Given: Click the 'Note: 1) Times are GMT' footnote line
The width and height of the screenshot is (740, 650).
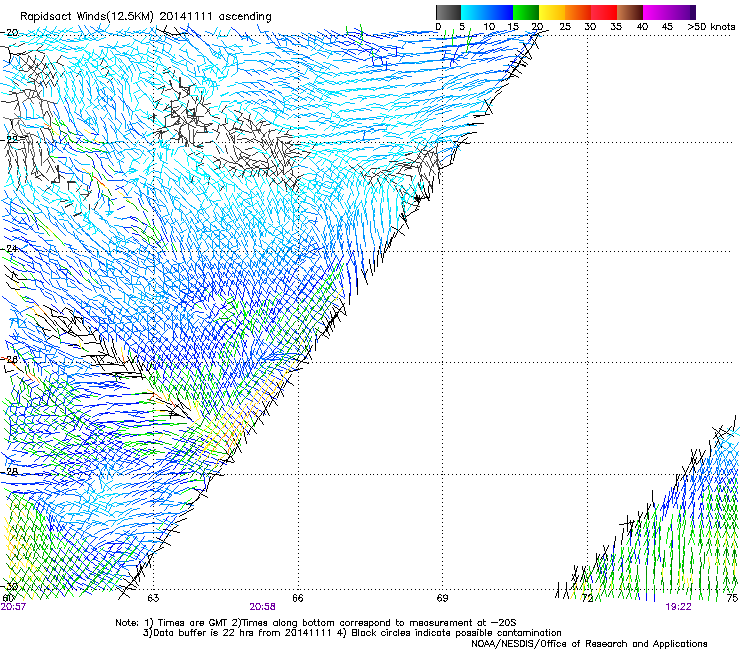Looking at the screenshot, I should pos(316,623).
